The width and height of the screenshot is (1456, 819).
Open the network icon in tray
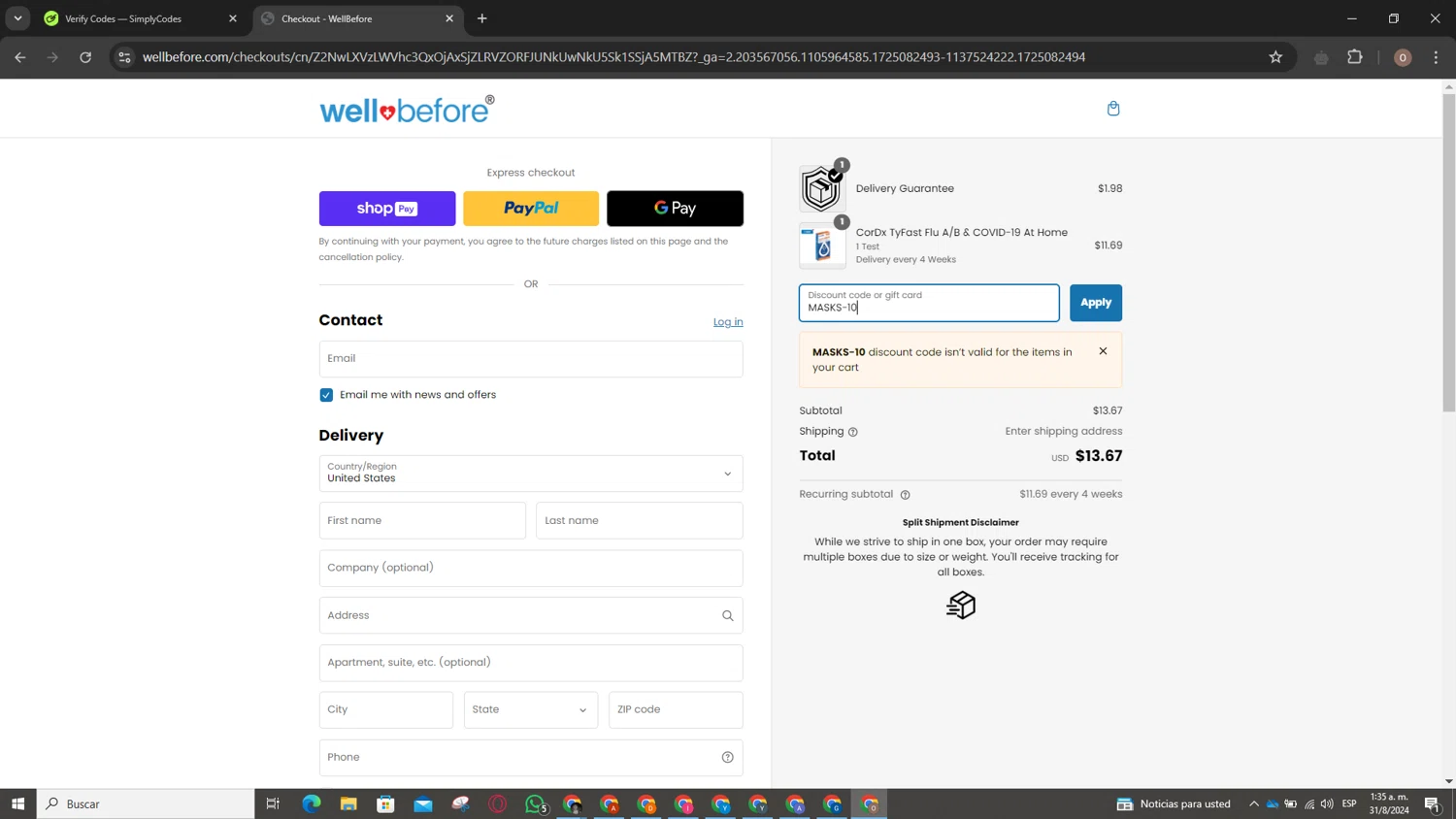(1309, 803)
